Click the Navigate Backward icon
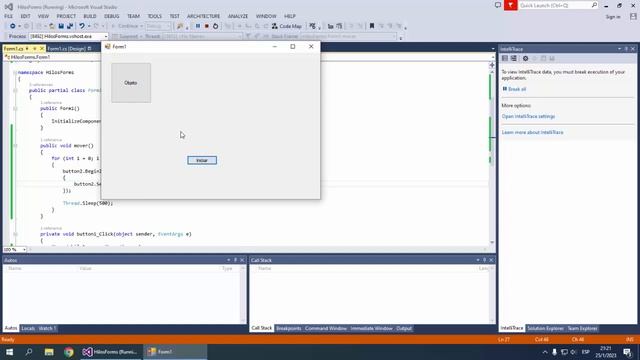This screenshot has width=640, height=360. click(13, 26)
